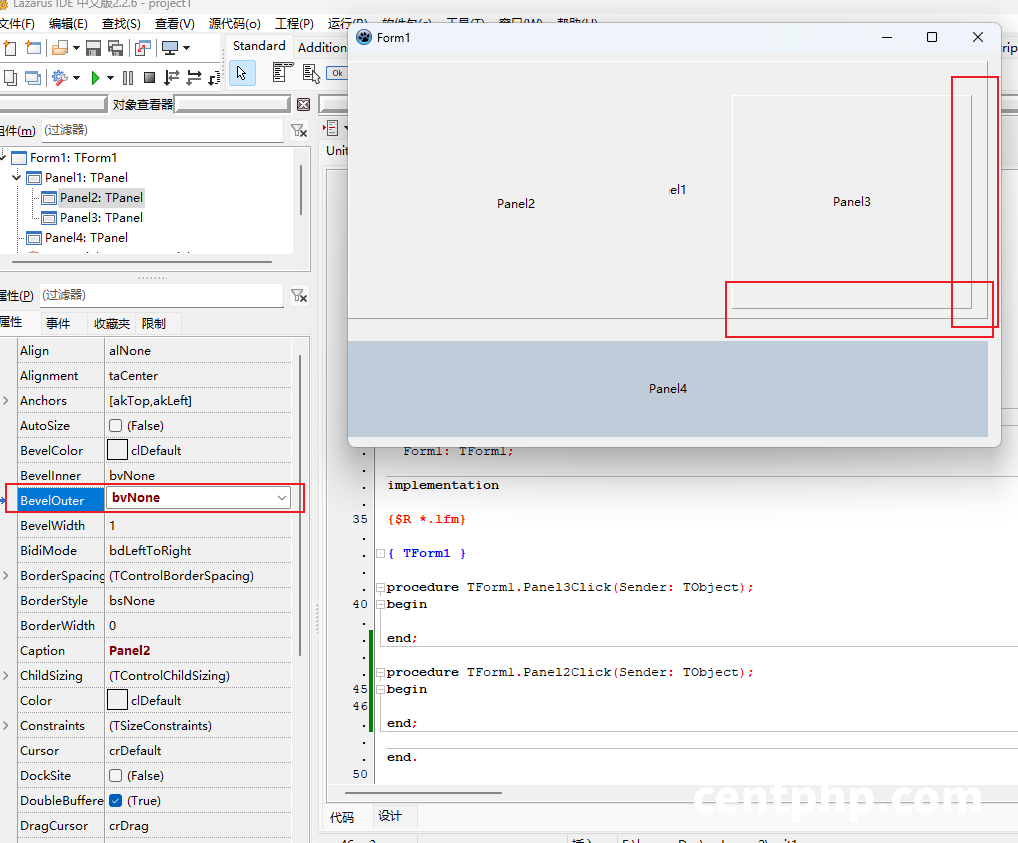The width and height of the screenshot is (1018, 843).
Task: Click the Open file folder icon
Action: (x=60, y=47)
